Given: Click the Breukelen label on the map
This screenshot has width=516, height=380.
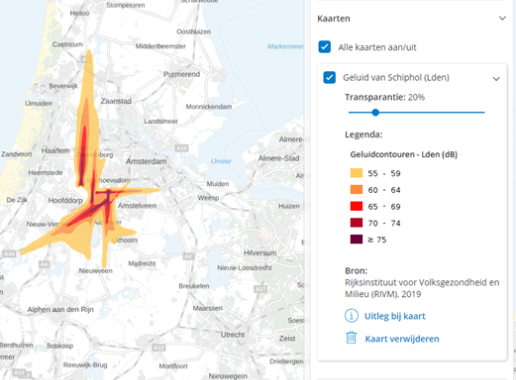Looking at the screenshot, I should click(x=194, y=286).
